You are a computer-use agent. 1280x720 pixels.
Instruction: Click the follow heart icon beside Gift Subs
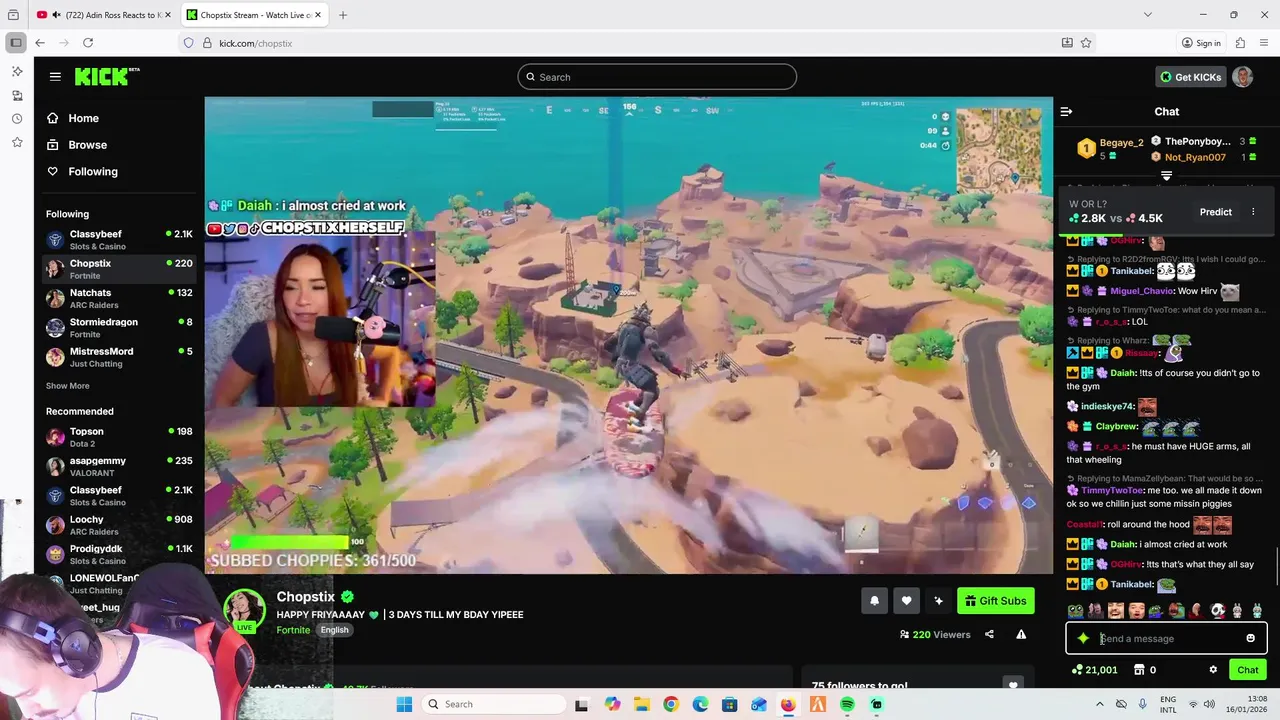[906, 600]
